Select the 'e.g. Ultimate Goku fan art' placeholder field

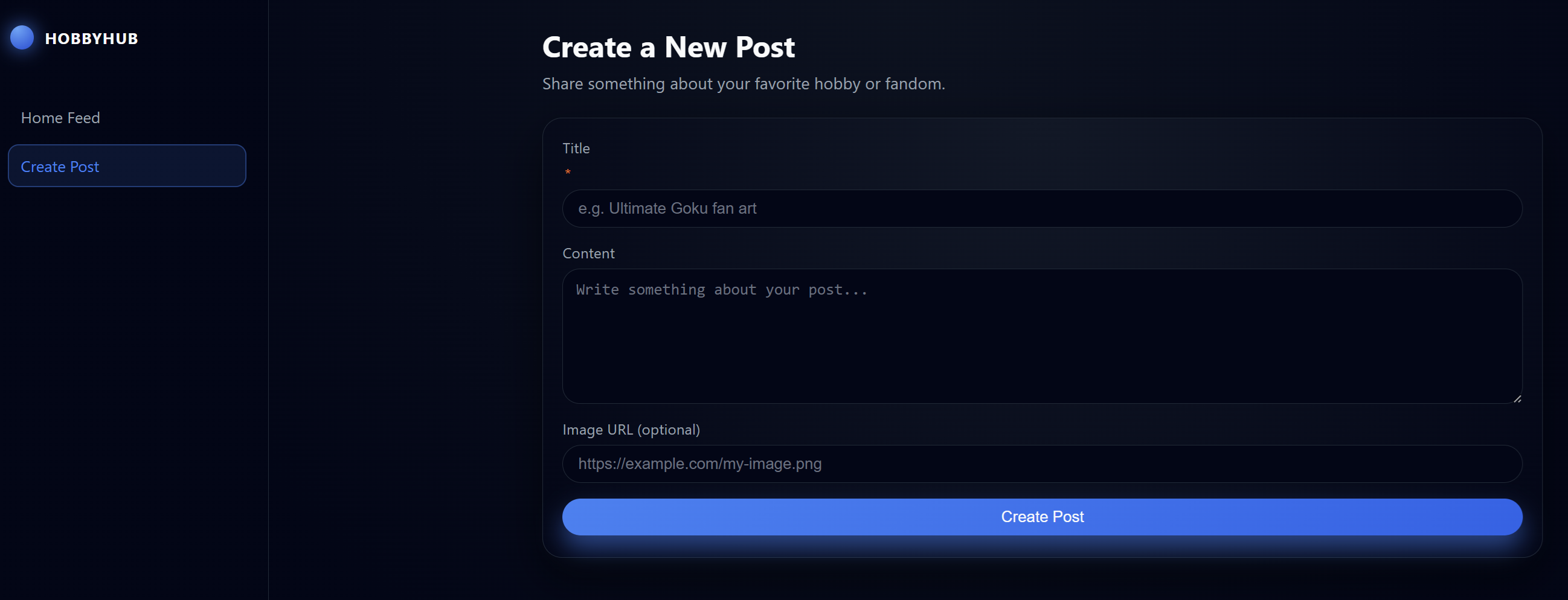(x=1041, y=208)
